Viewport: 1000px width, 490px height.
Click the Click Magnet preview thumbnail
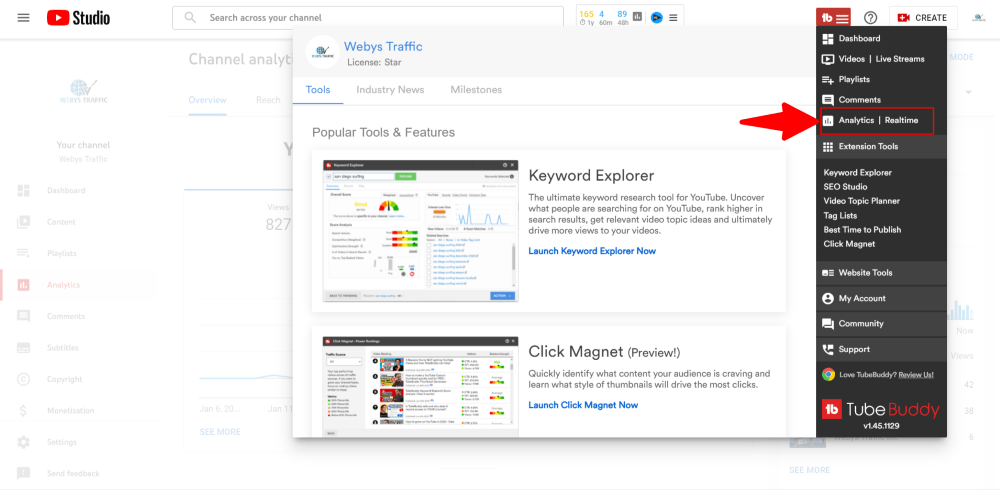click(420, 387)
